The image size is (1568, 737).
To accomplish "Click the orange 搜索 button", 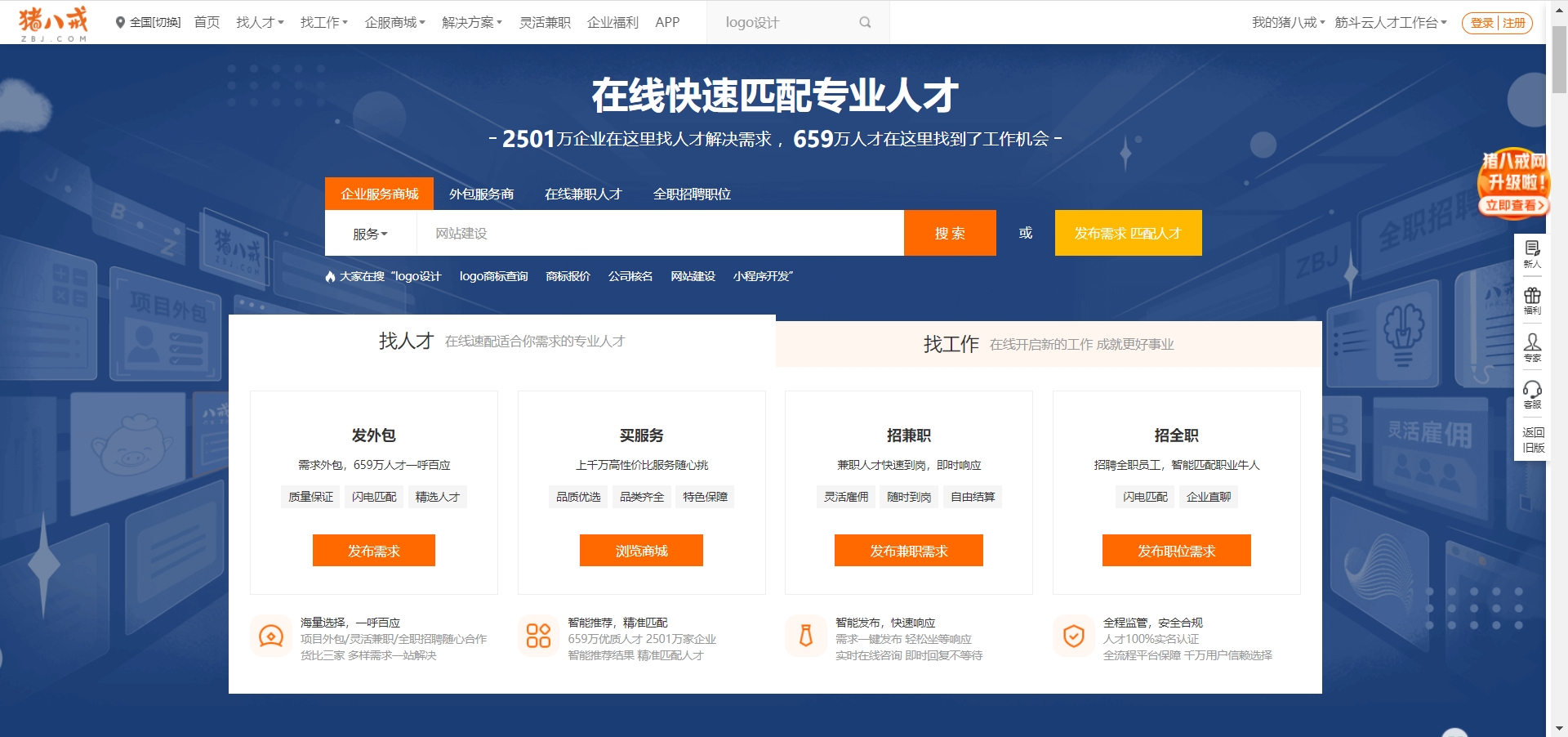I will (950, 233).
